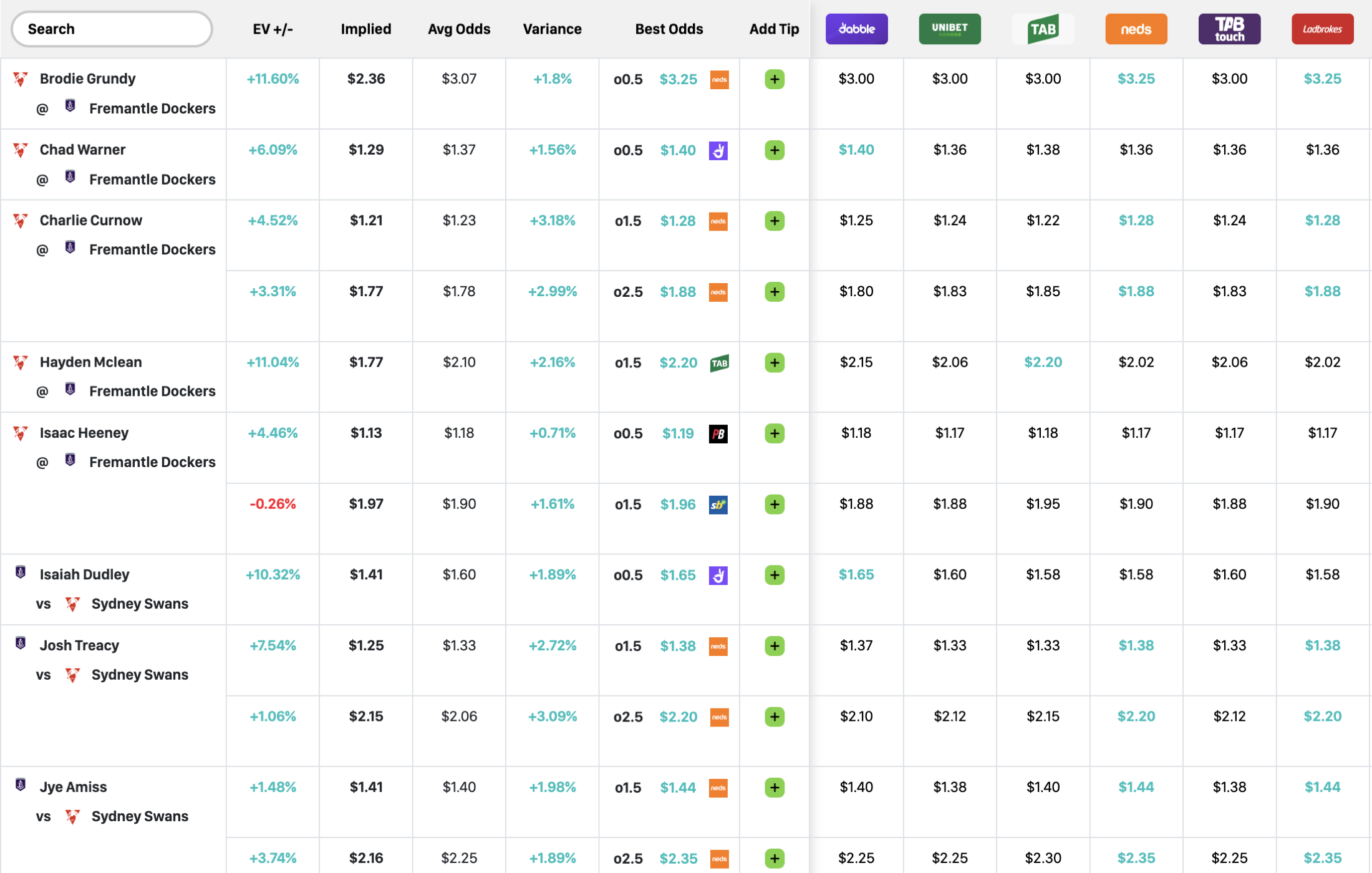Screen dimensions: 1372x873
Task: Add tip for Josh Treacy o2.5
Action: [x=774, y=716]
